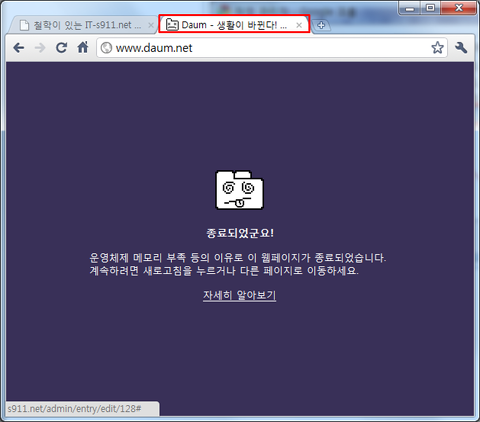The width and height of the screenshot is (480, 422).
Task: Open the home page
Action: (x=83, y=47)
